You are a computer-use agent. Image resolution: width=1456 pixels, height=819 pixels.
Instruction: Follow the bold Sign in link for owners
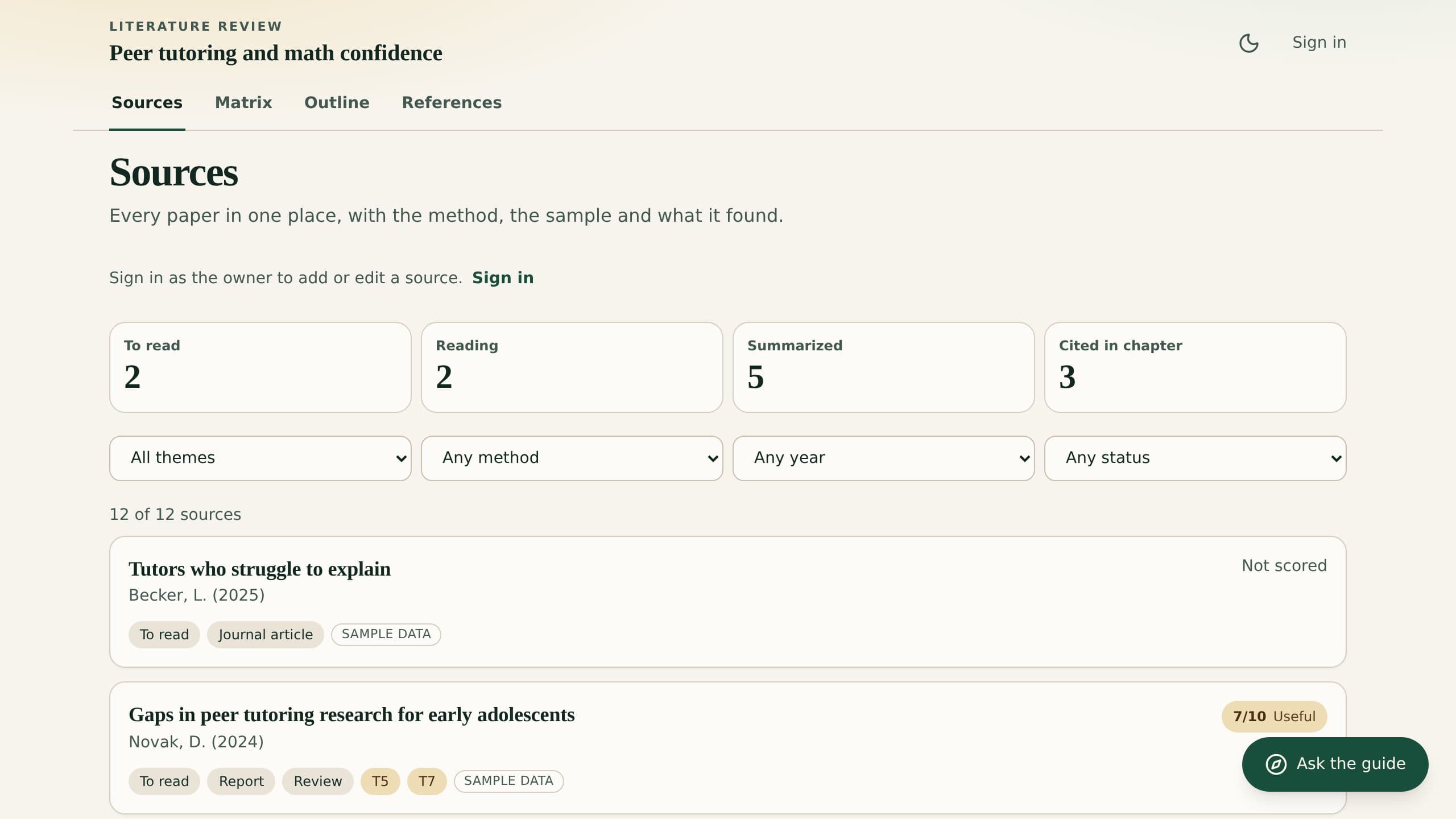coord(503,278)
